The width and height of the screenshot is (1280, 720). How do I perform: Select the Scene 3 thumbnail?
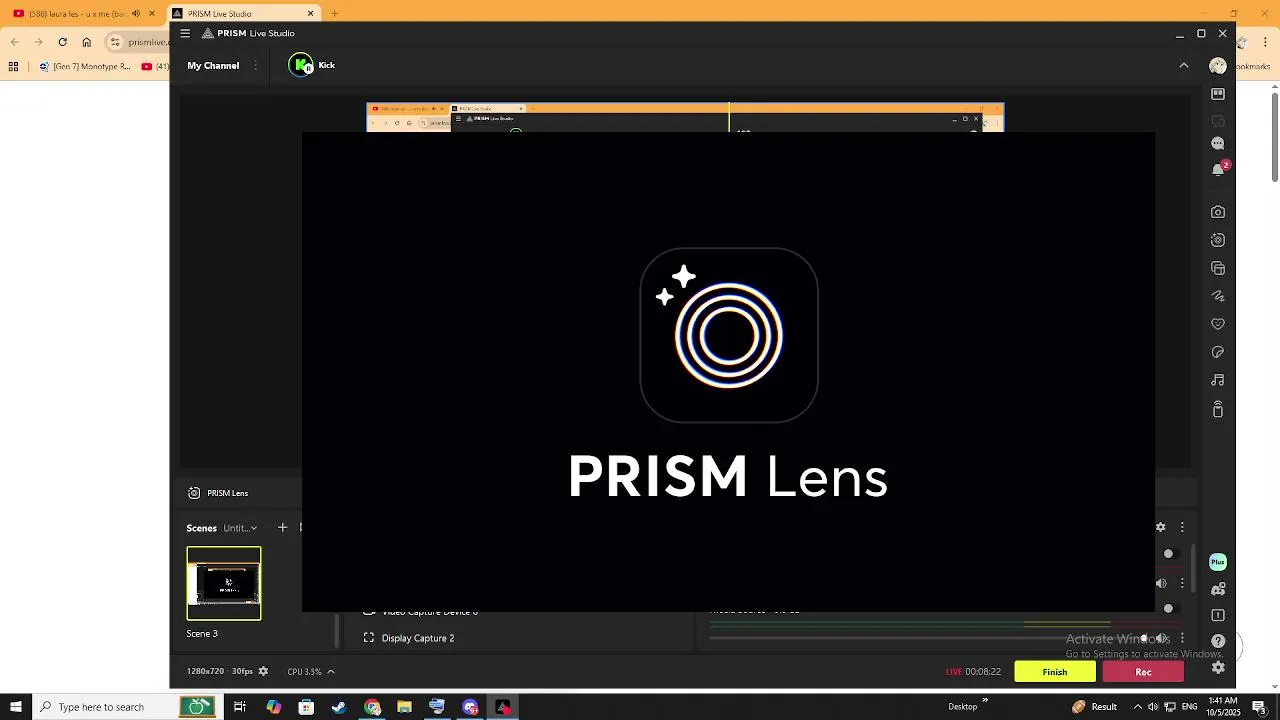point(224,583)
